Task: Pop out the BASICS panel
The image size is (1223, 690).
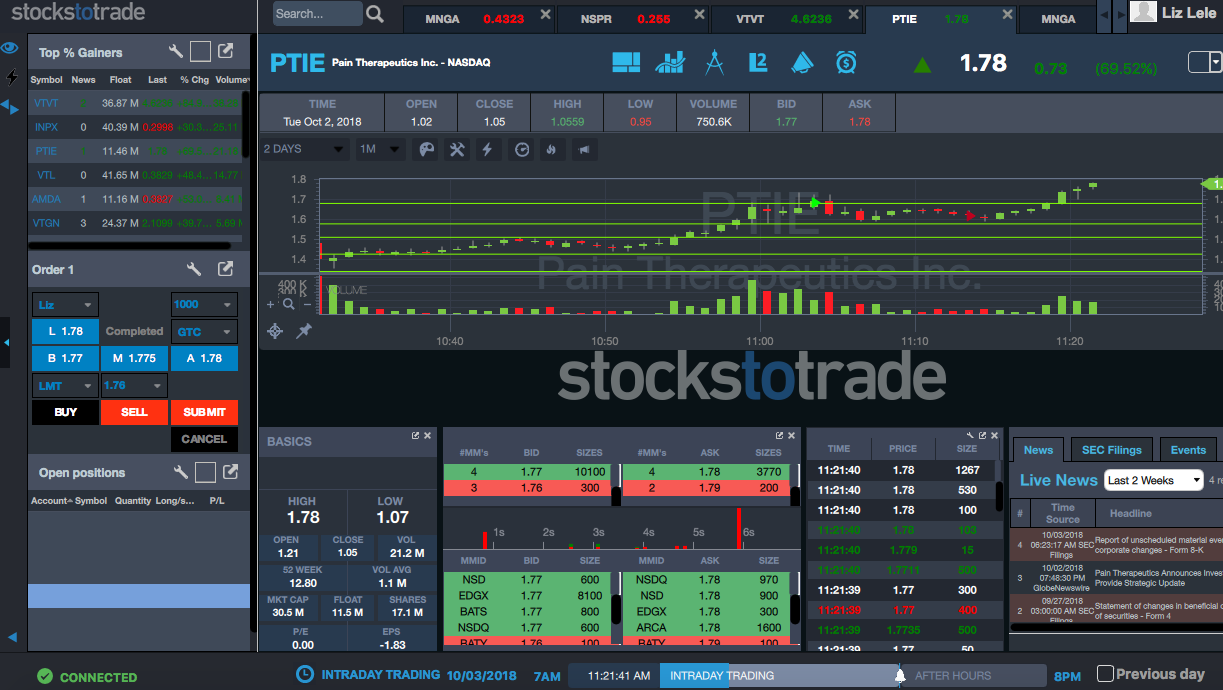Action: click(415, 436)
